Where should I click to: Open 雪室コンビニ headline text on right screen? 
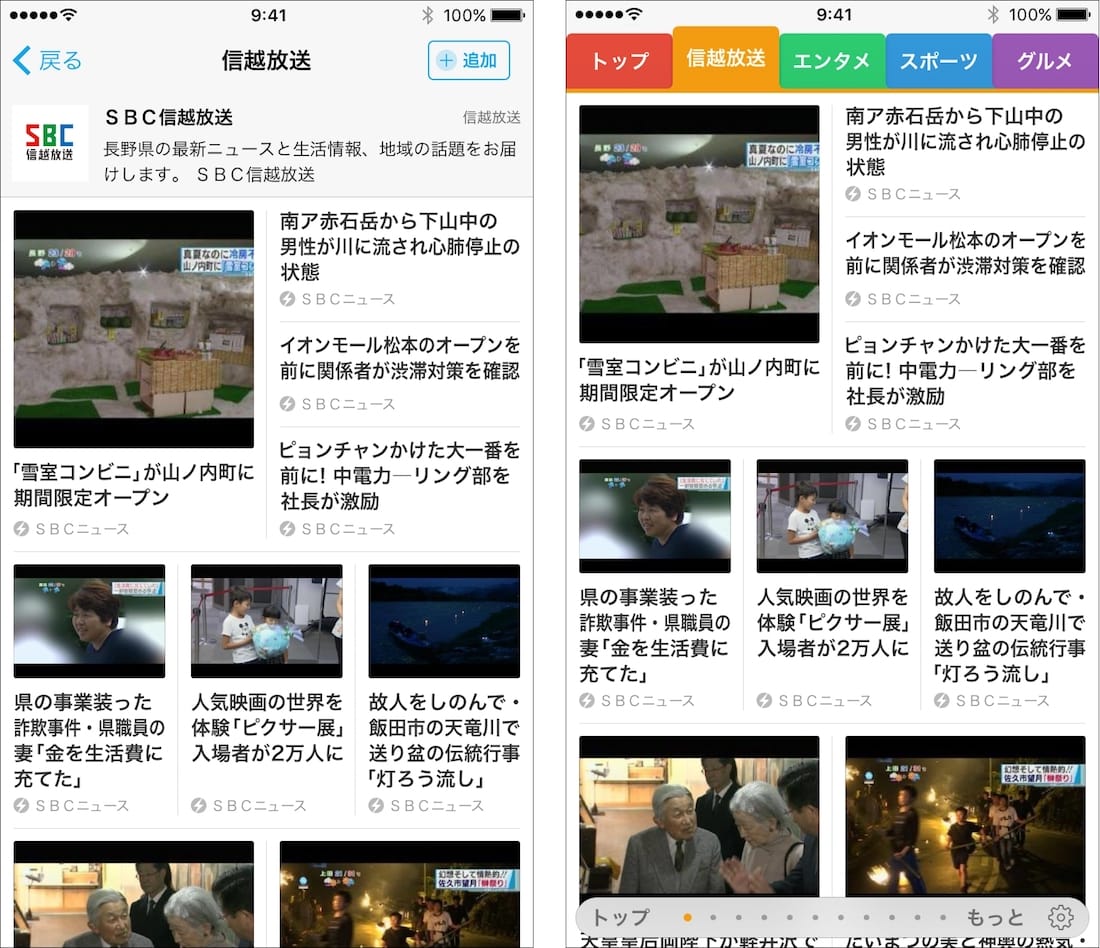click(699, 380)
